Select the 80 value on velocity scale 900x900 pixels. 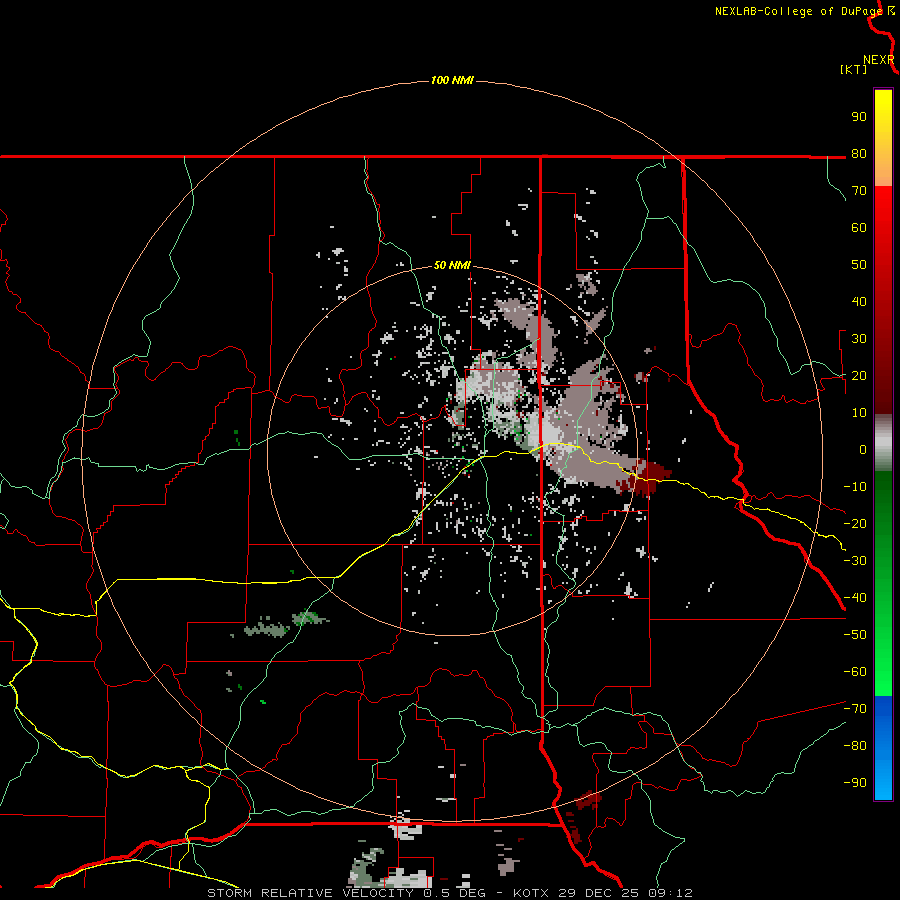pyautogui.click(x=859, y=153)
